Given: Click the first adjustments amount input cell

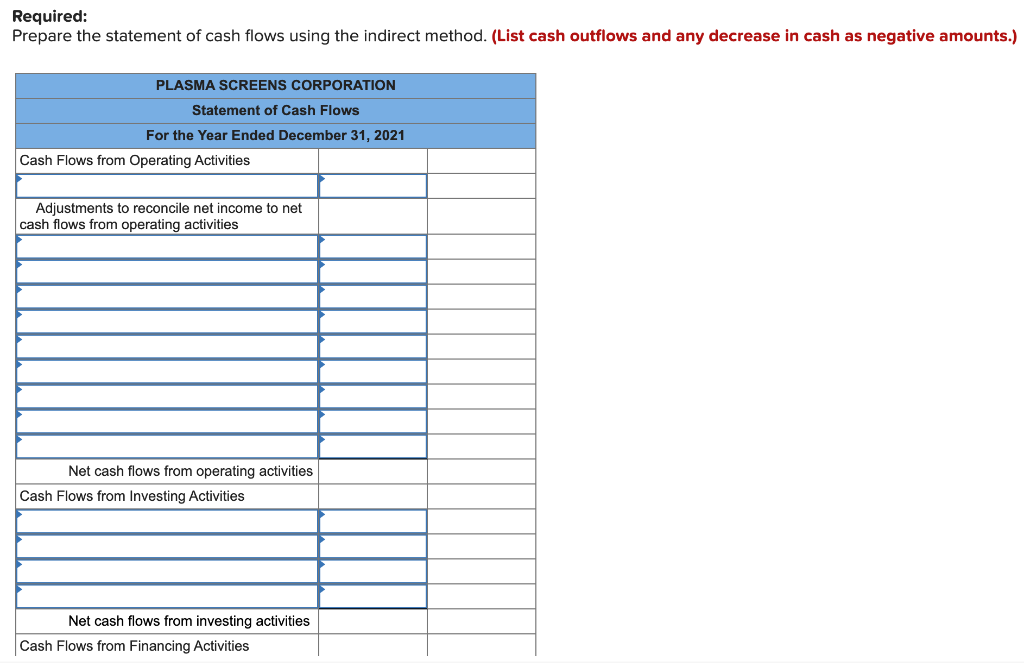Looking at the screenshot, I should tap(372, 246).
